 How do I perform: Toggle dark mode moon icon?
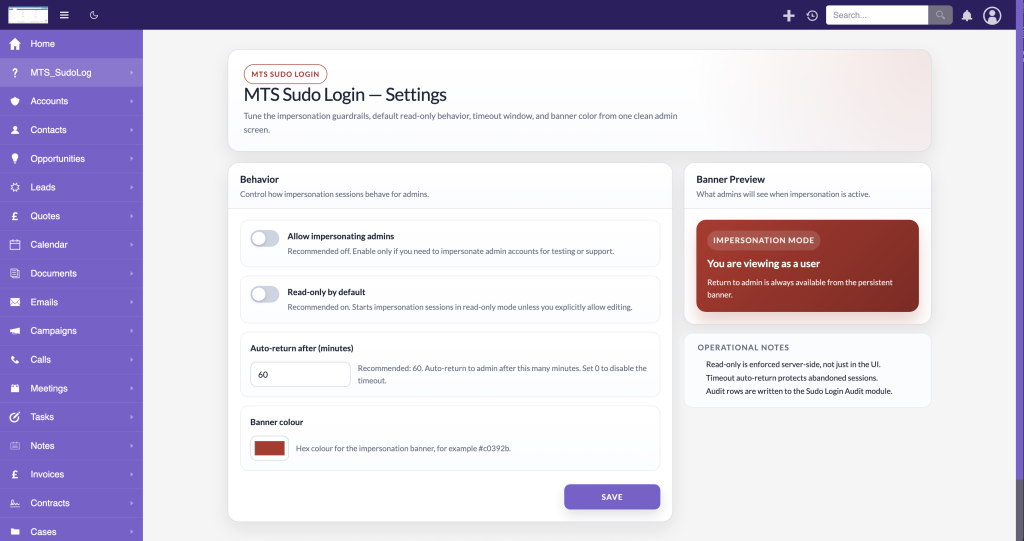coord(94,15)
